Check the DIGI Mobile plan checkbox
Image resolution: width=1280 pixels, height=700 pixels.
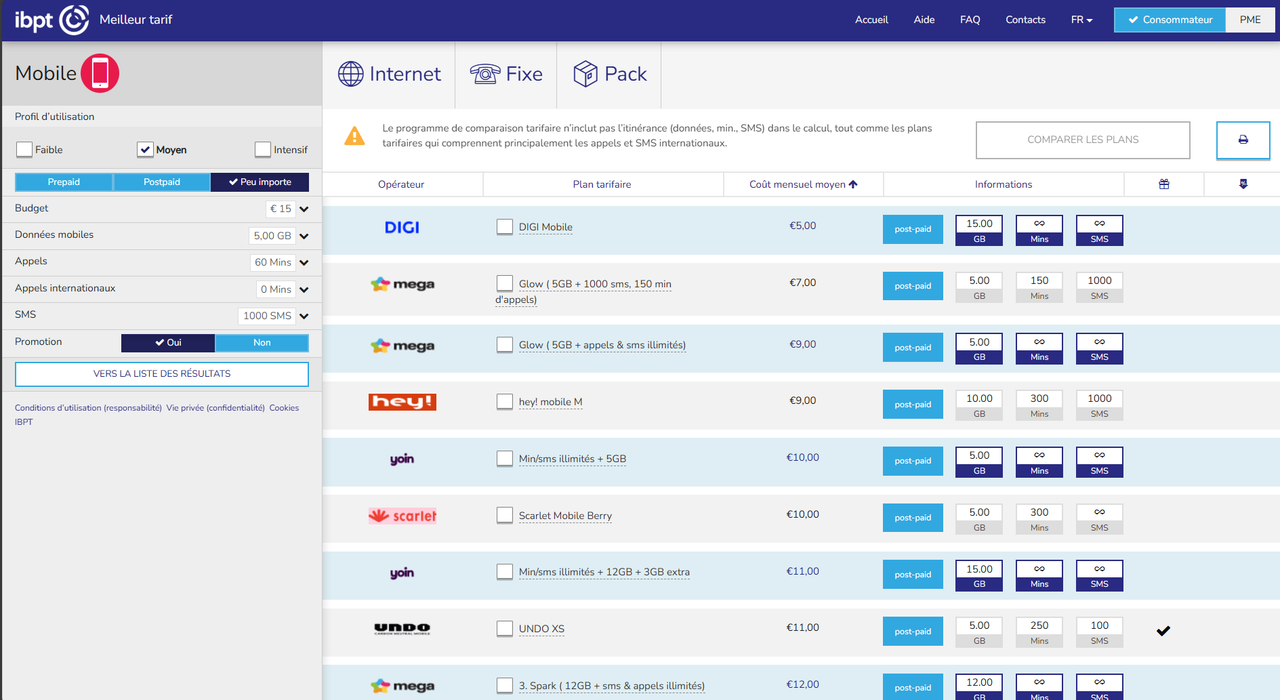(x=505, y=227)
